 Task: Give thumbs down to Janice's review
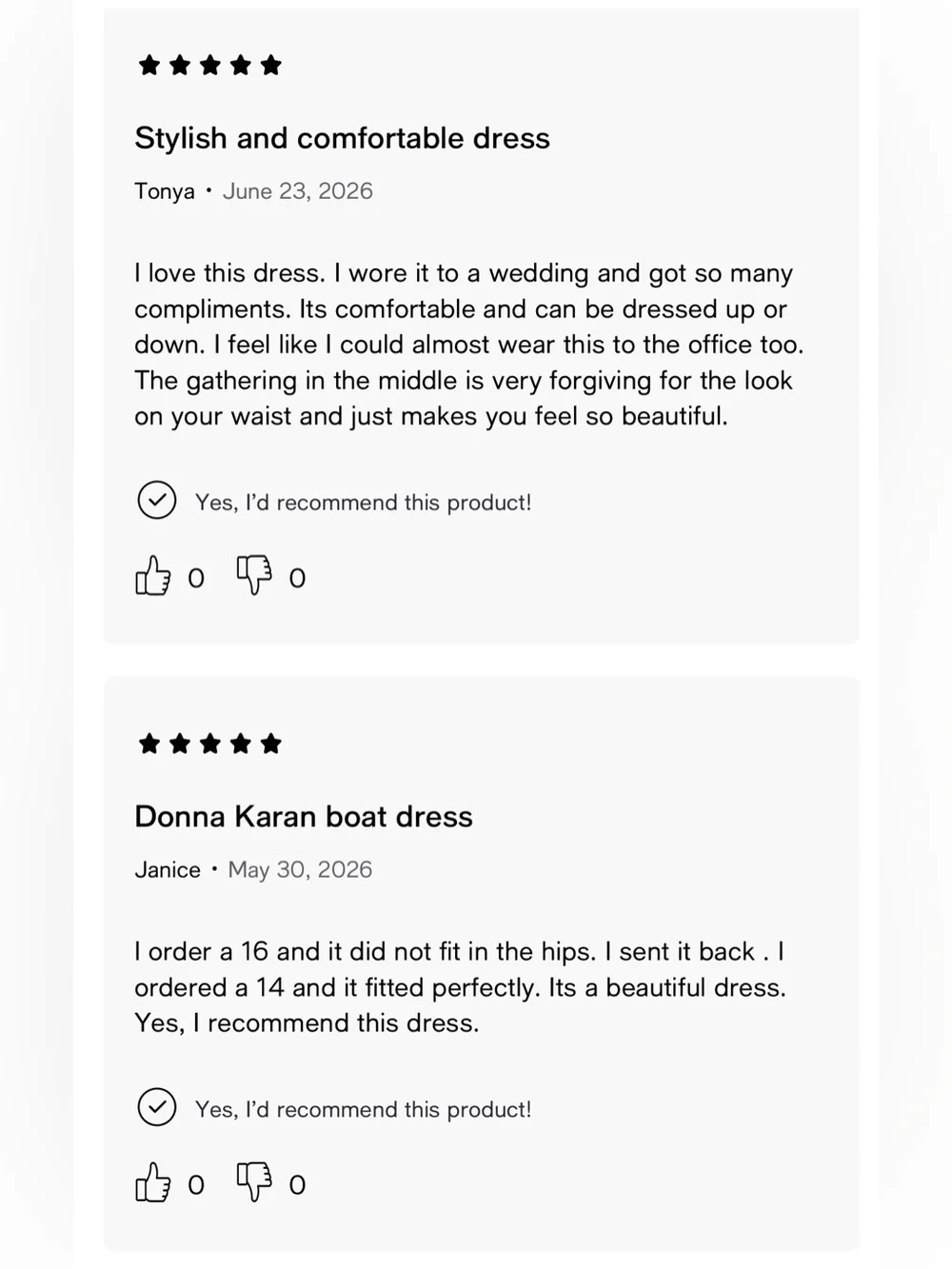(x=254, y=1181)
